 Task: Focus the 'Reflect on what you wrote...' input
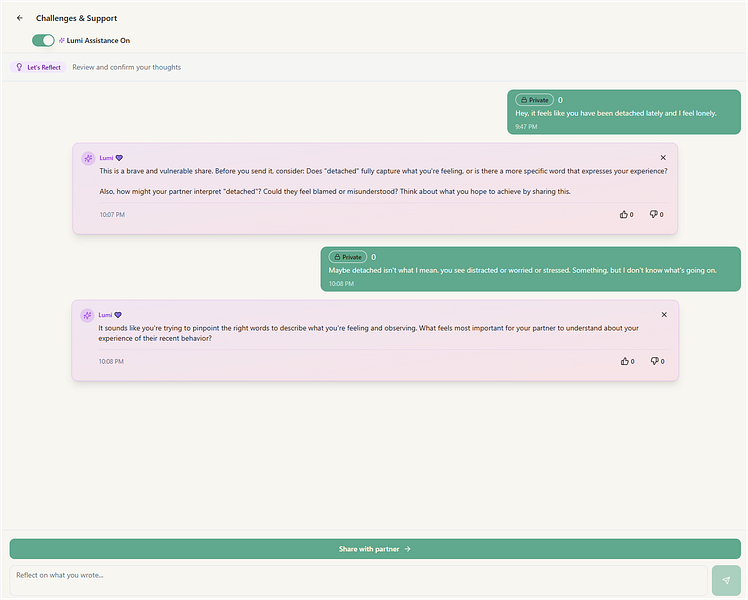tap(358, 581)
